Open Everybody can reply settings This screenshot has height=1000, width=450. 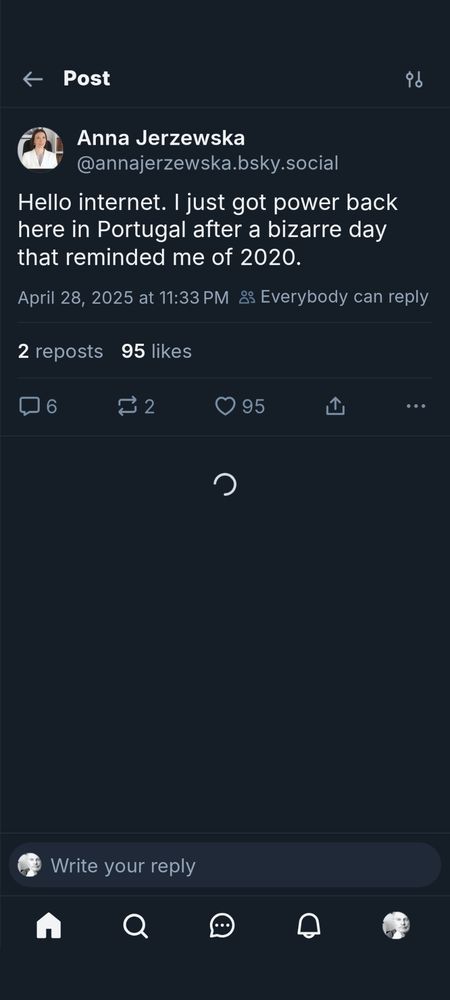click(x=334, y=297)
